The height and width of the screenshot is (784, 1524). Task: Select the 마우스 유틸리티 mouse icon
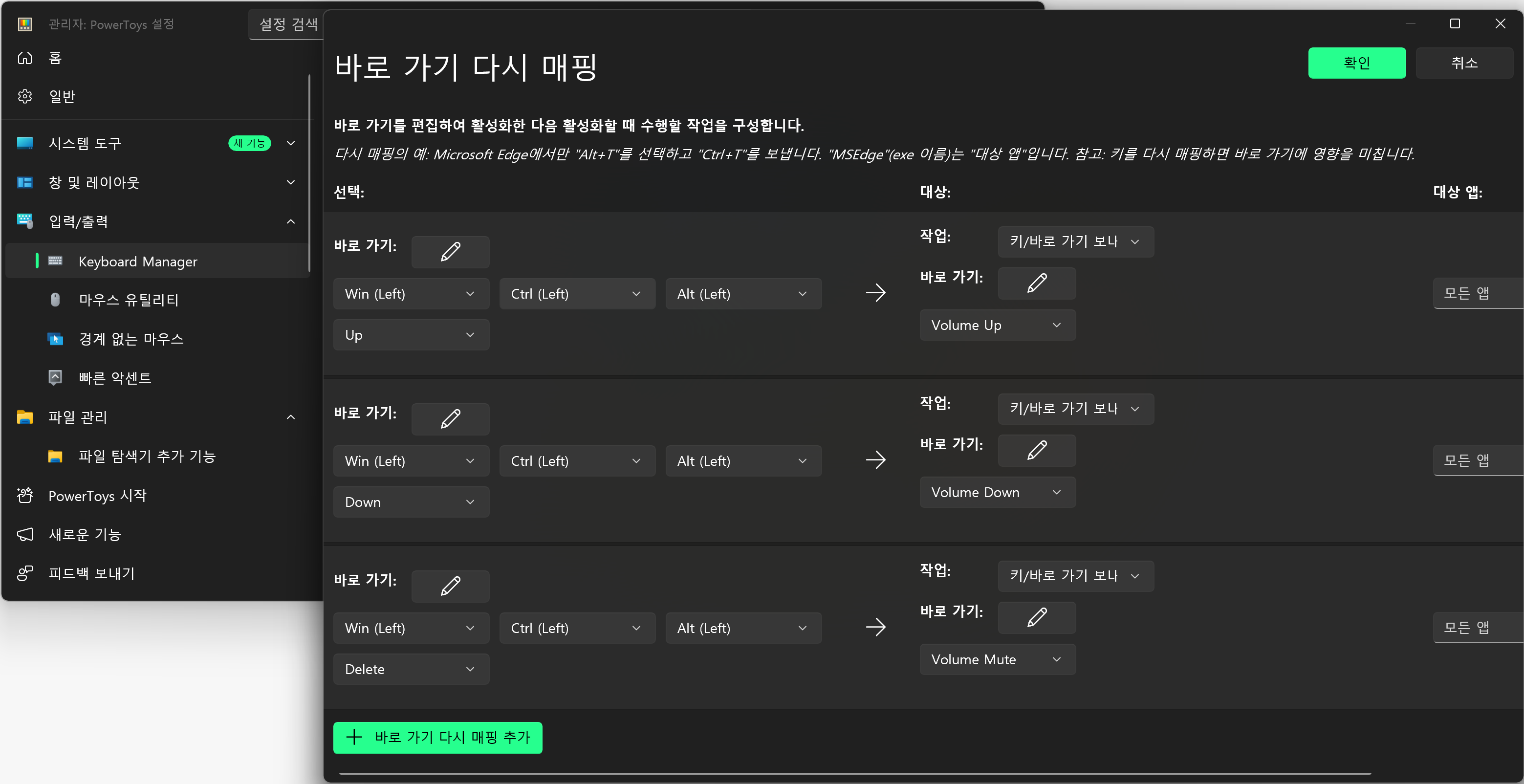(x=55, y=300)
